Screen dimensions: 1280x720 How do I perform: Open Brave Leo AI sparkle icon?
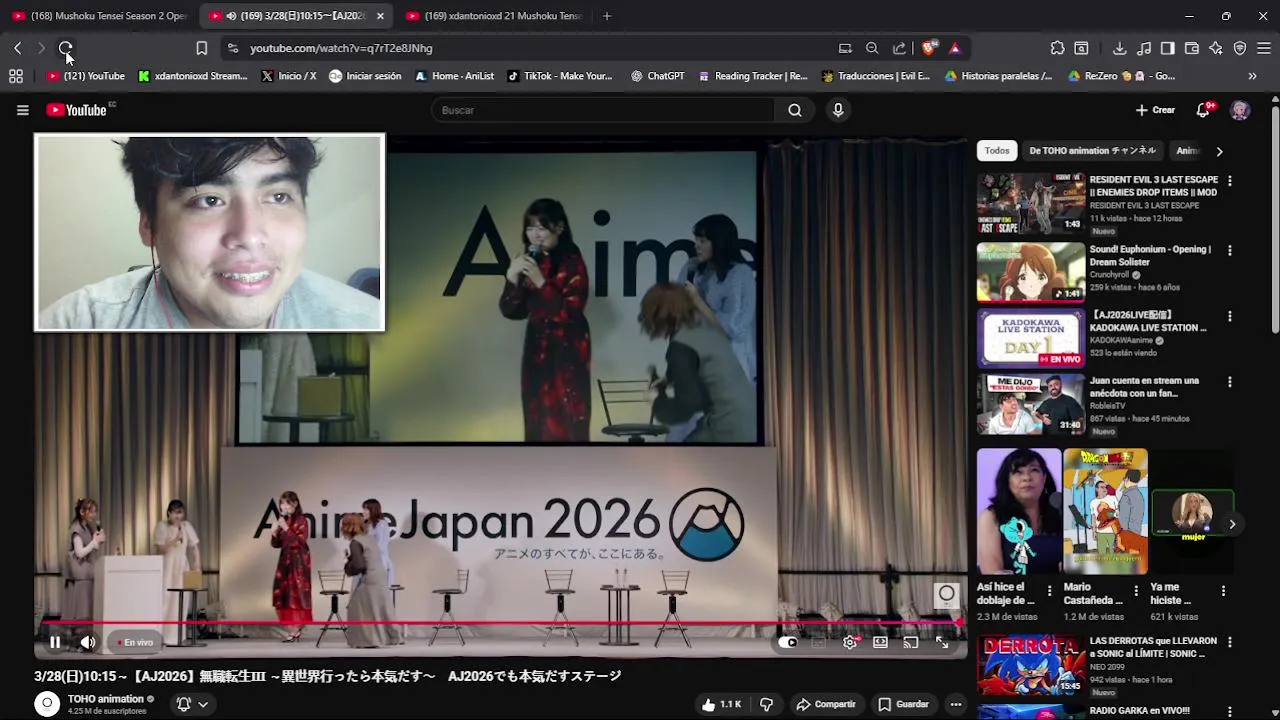tap(1215, 48)
